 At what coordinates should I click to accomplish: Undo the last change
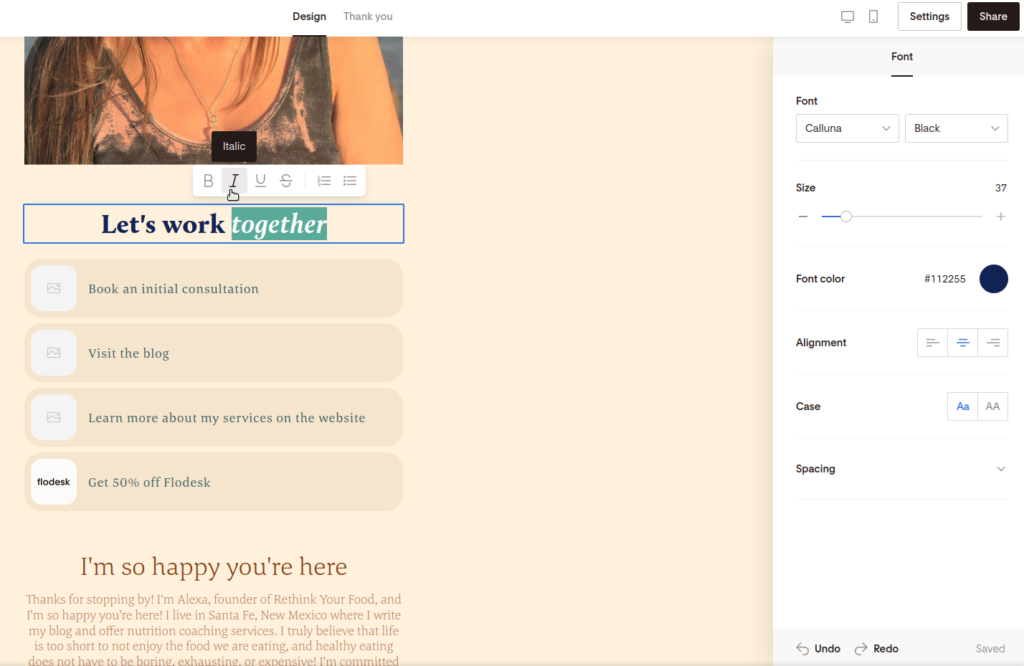pos(818,648)
